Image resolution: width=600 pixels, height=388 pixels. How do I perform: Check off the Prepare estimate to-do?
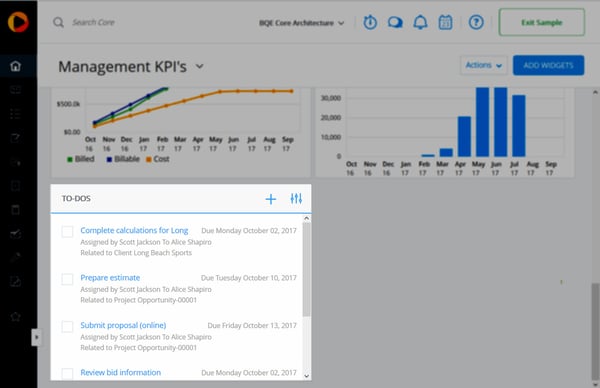coord(67,279)
